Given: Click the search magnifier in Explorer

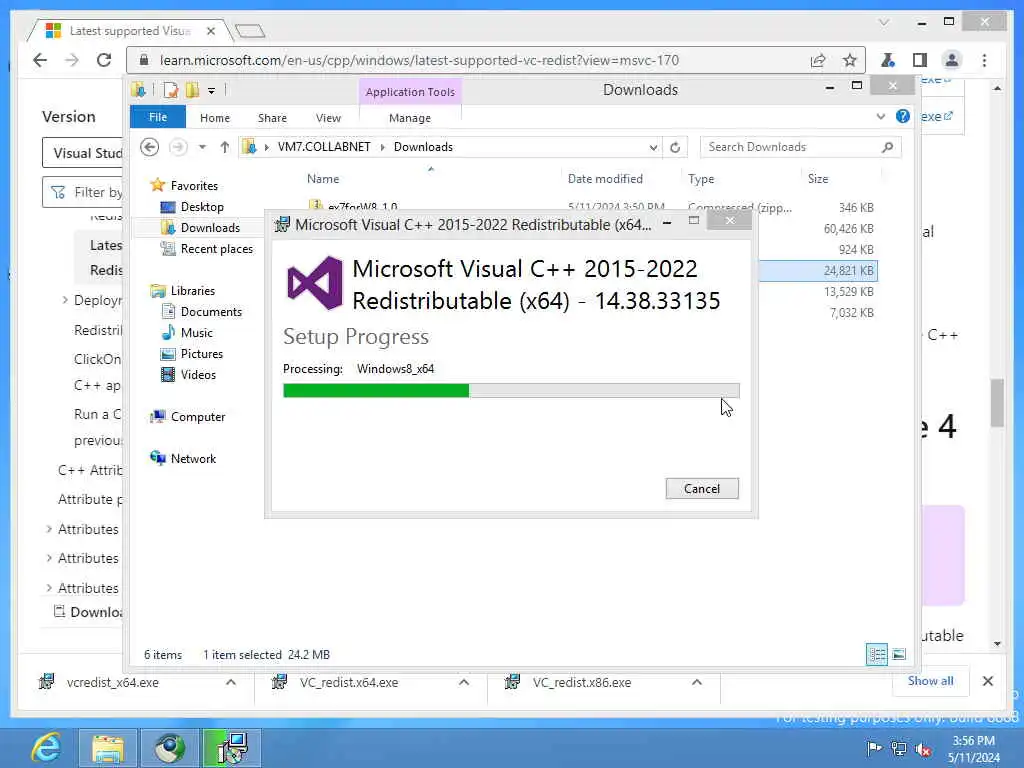Looking at the screenshot, I should click(x=887, y=147).
